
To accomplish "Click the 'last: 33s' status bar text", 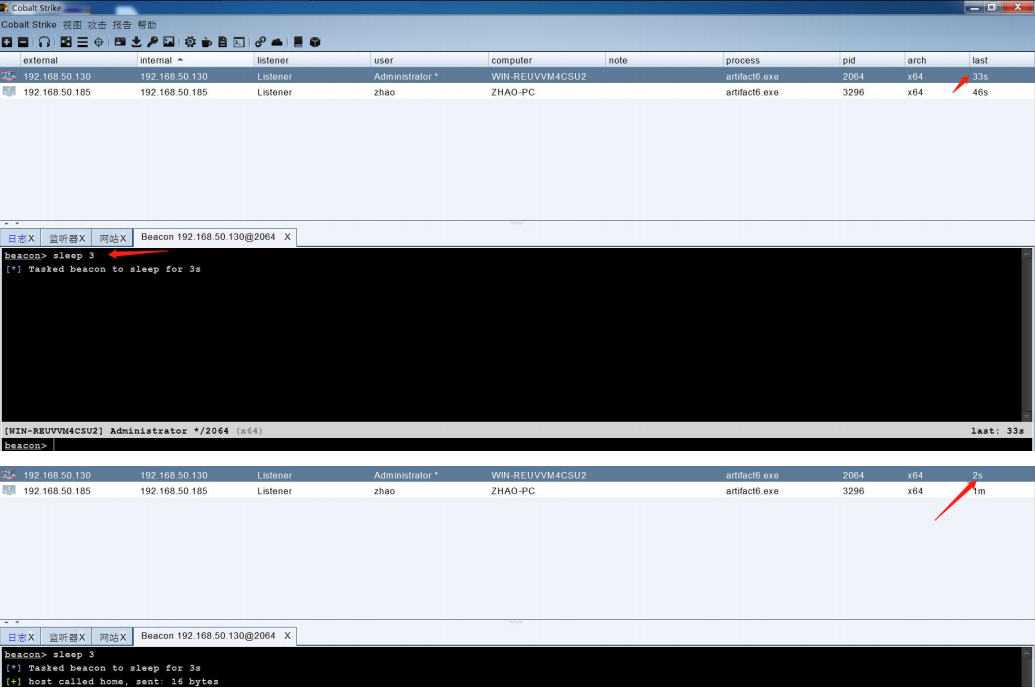I will tap(997, 431).
